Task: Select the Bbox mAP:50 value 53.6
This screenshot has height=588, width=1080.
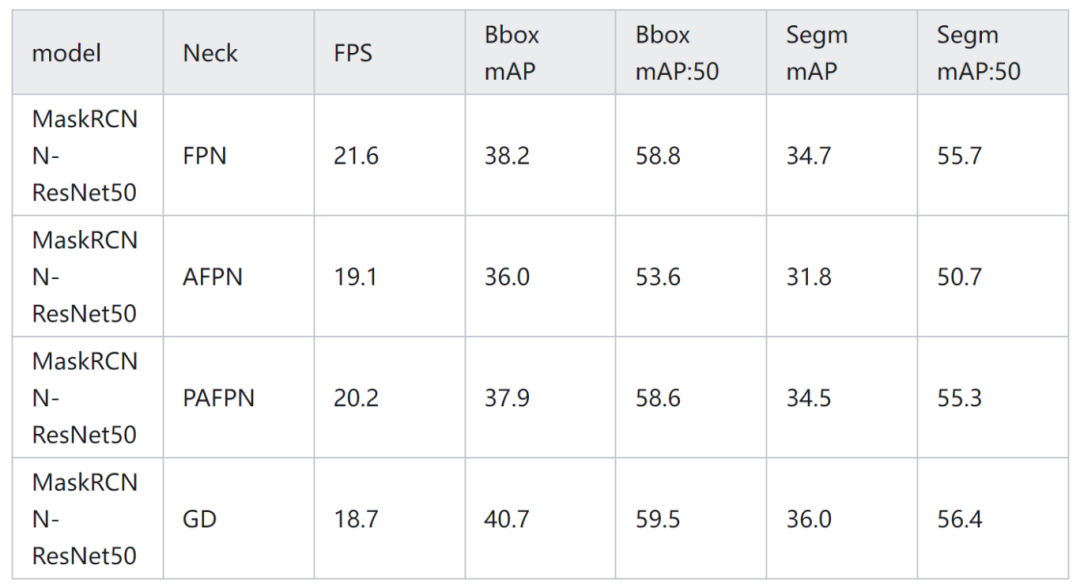Action: [x=658, y=277]
